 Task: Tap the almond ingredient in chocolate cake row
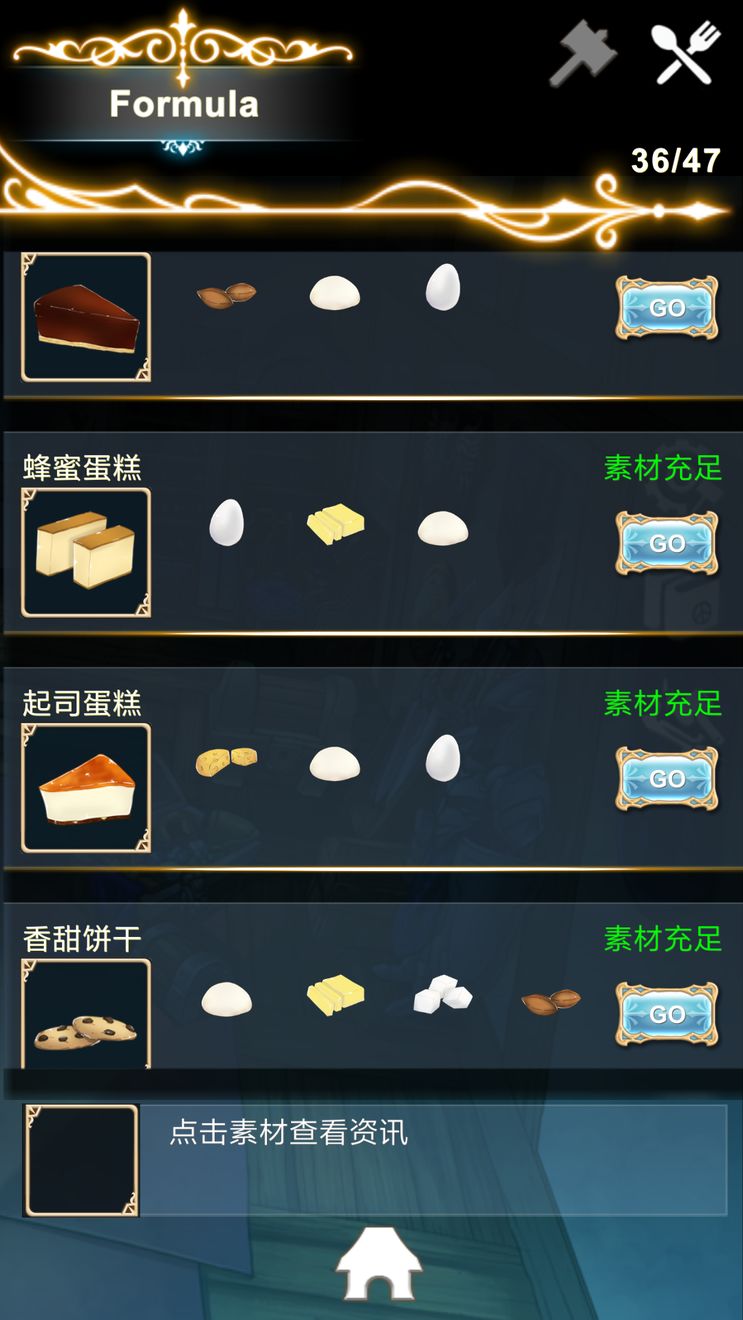coord(226,294)
